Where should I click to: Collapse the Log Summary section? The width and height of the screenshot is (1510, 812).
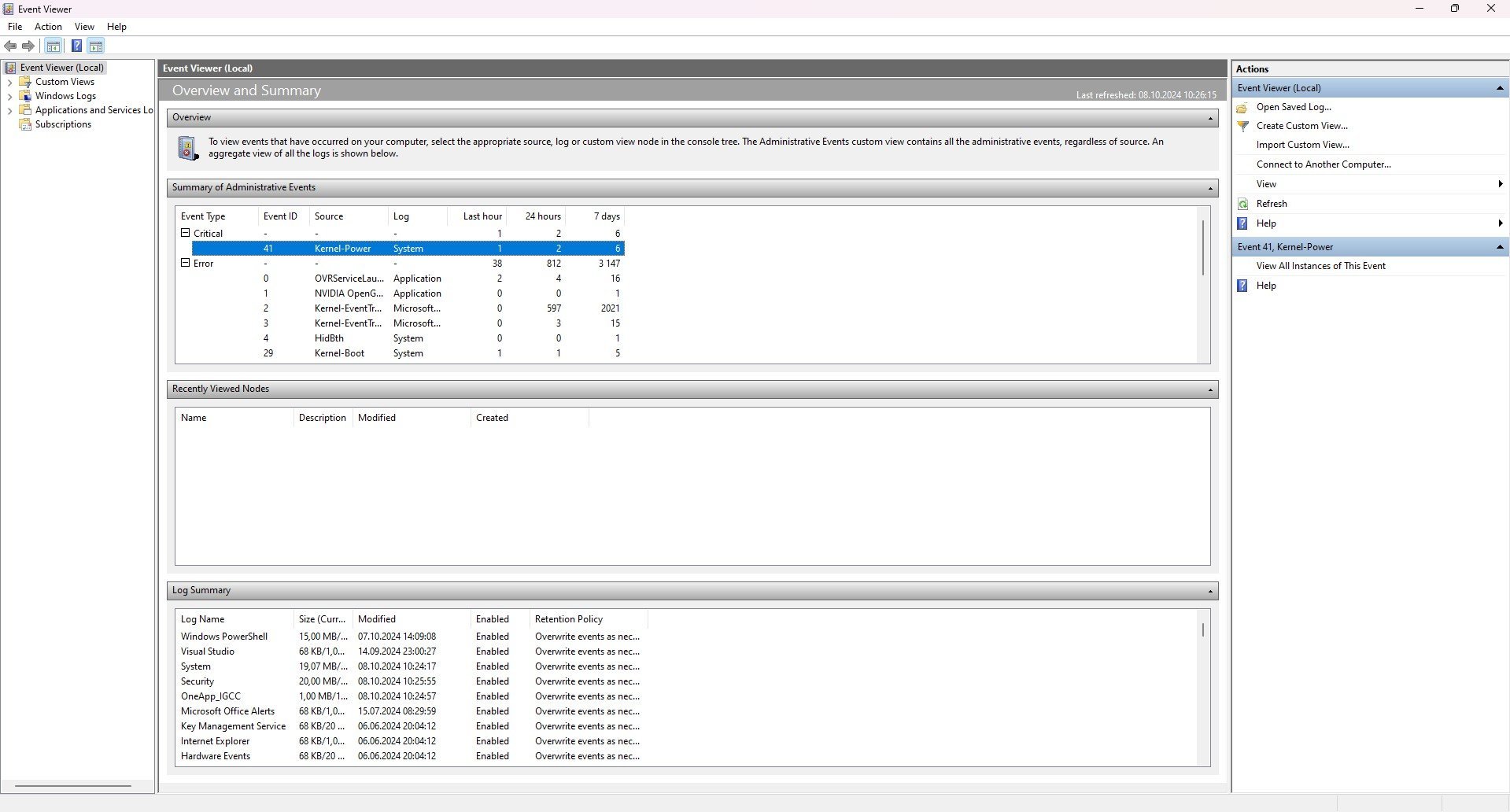pyautogui.click(x=1210, y=591)
